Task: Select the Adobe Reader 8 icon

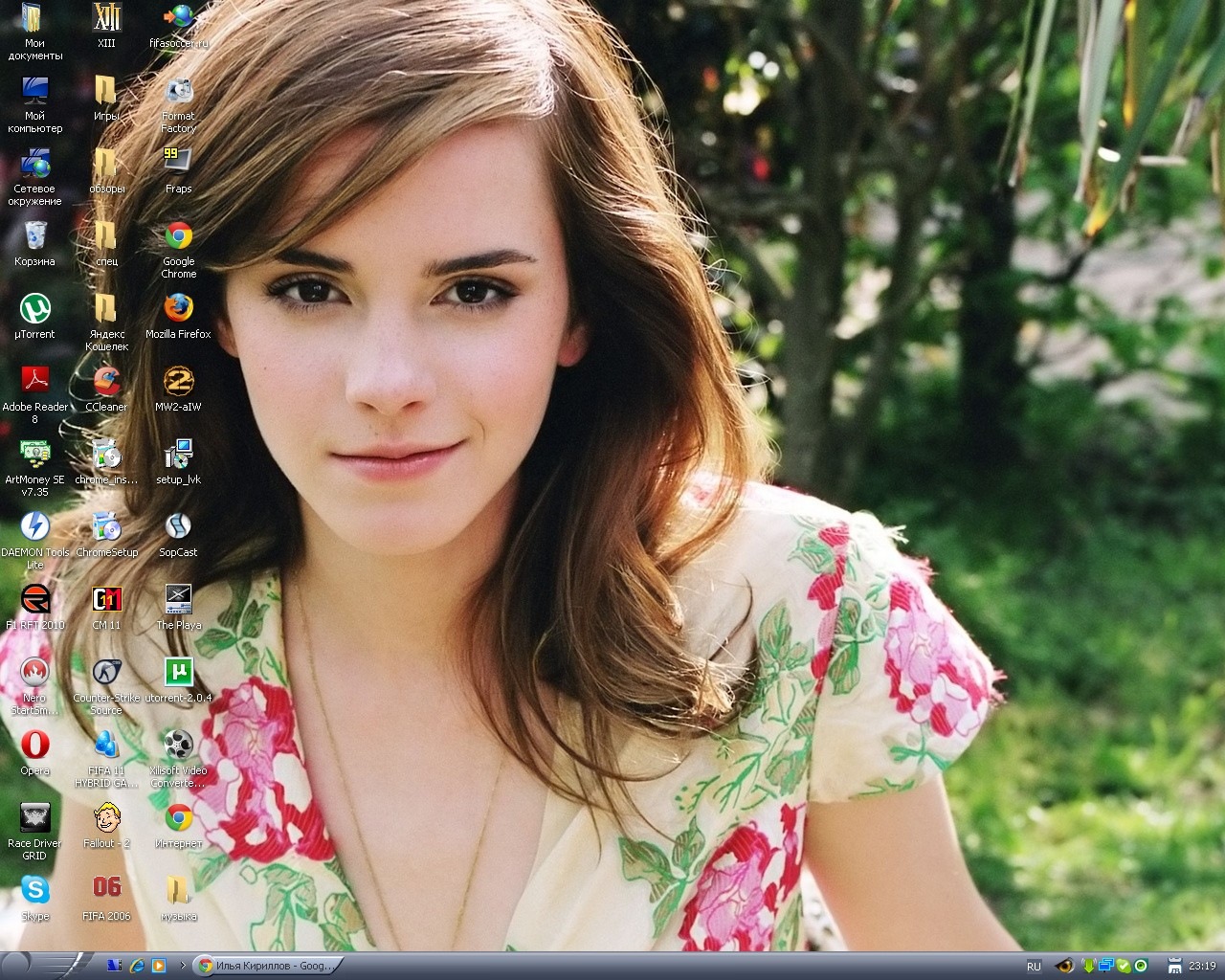Action: coord(34,381)
